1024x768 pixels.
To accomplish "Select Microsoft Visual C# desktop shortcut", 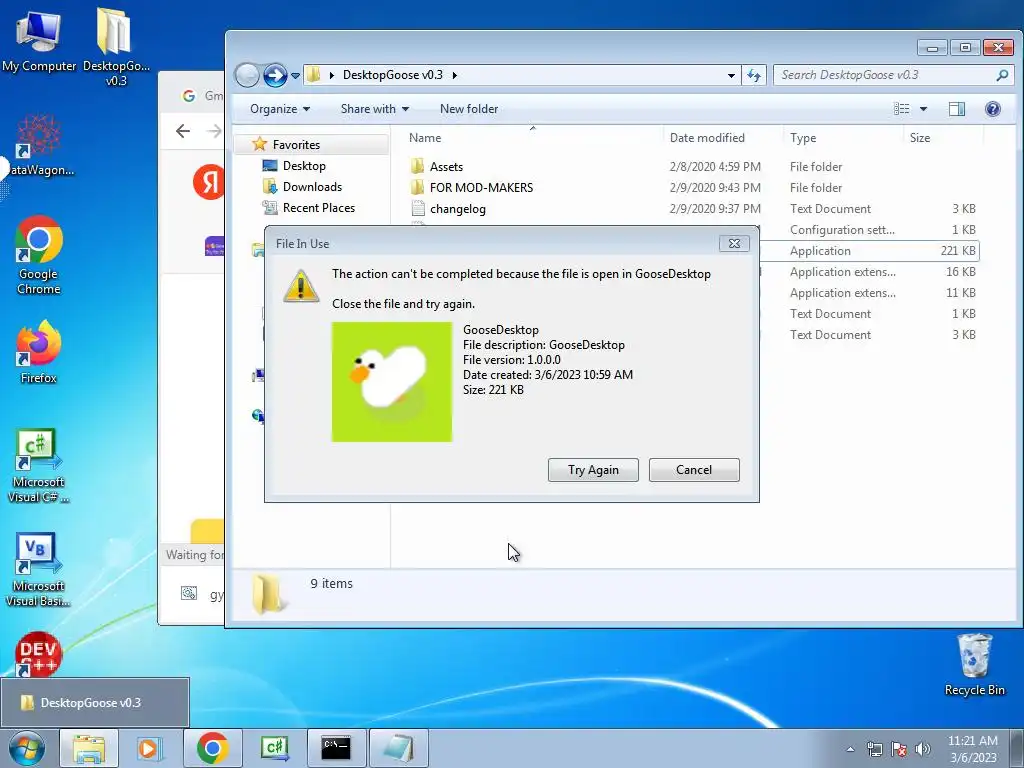I will 39,465.
